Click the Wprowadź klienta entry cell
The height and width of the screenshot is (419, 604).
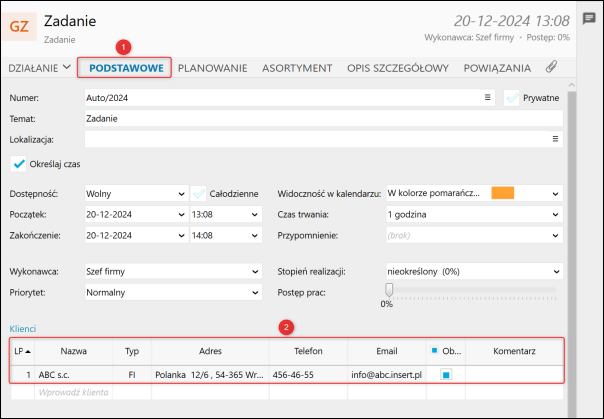point(73,392)
